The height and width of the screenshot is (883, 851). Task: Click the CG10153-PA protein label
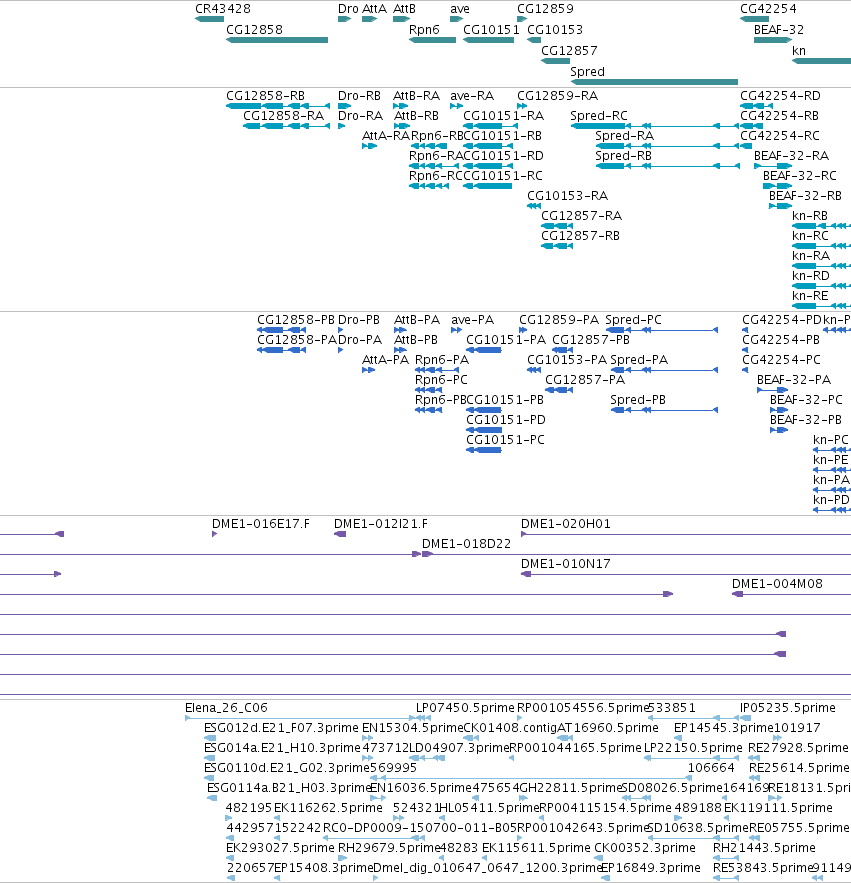coord(567,360)
